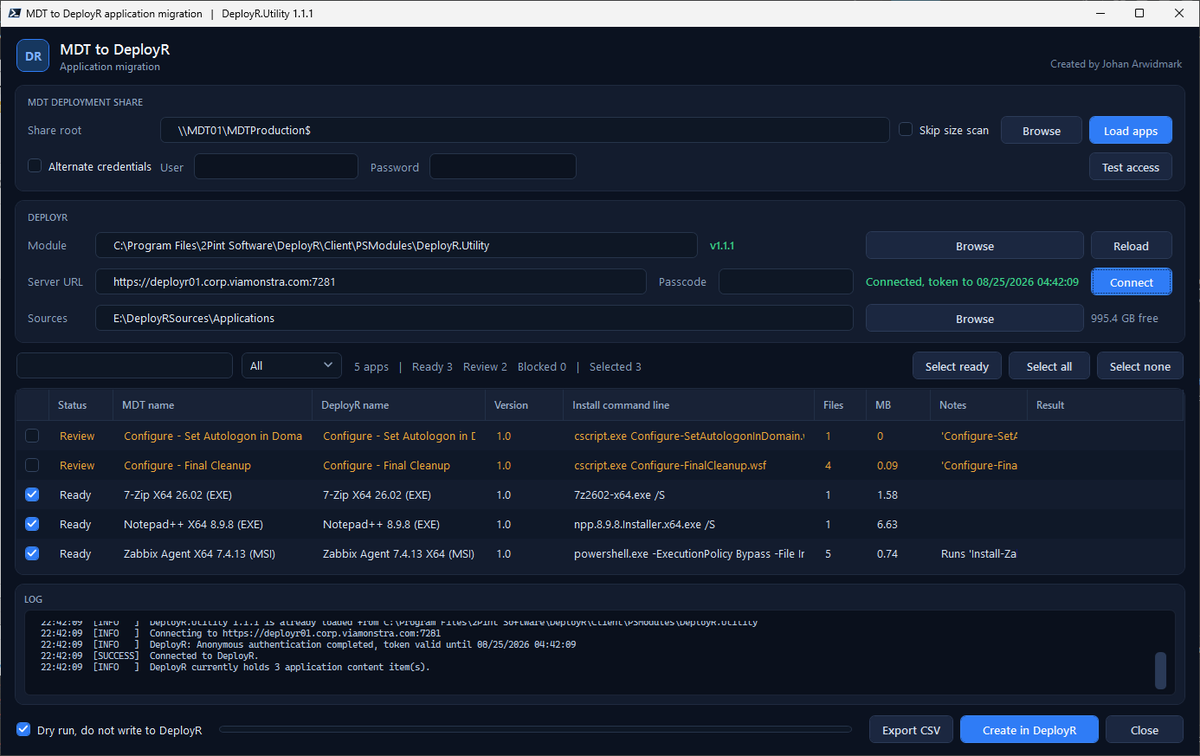Click the log panel scrollbar thumb
This screenshot has width=1200, height=756.
(1160, 670)
